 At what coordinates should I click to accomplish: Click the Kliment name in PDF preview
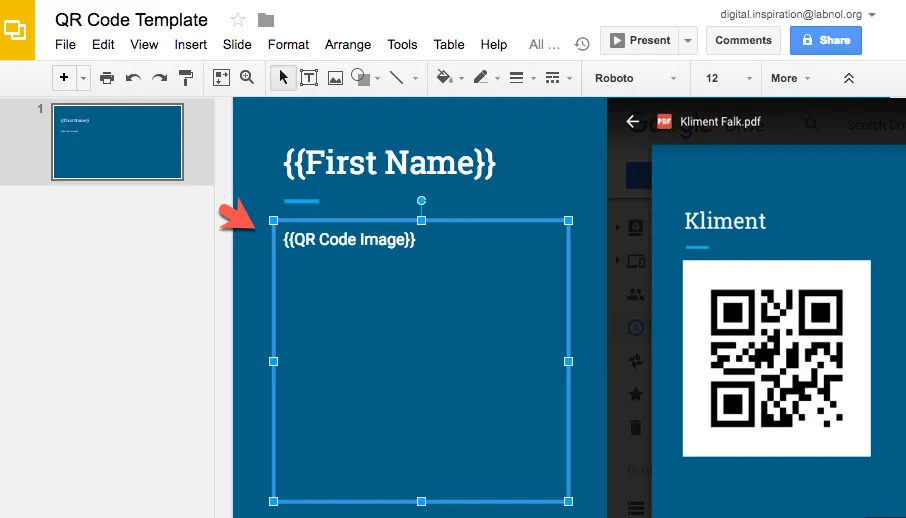(725, 220)
